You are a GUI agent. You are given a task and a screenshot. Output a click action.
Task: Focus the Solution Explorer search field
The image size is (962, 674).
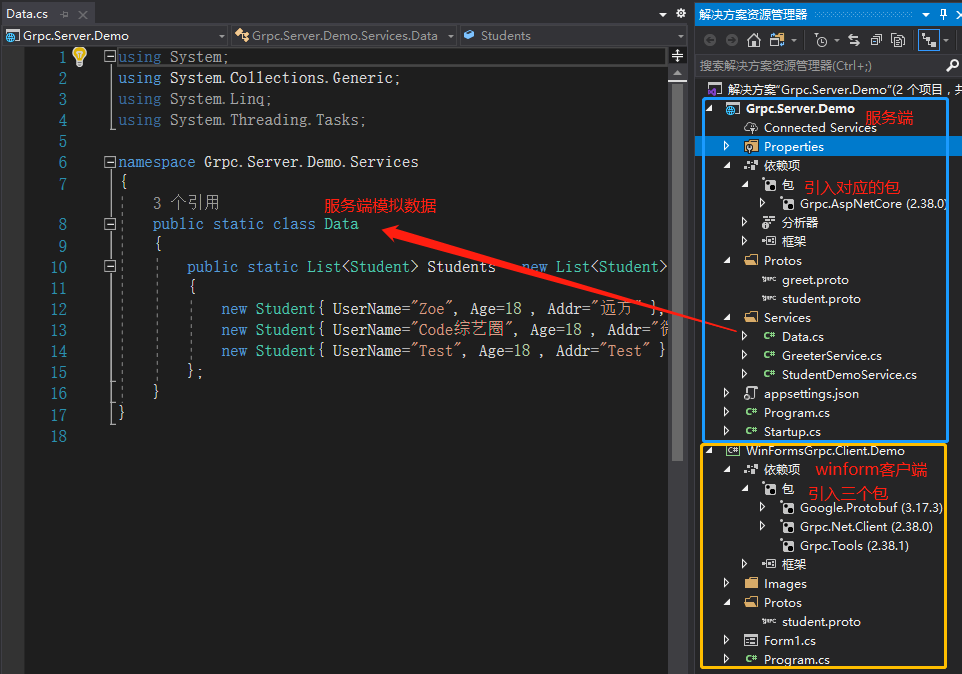[x=819, y=66]
